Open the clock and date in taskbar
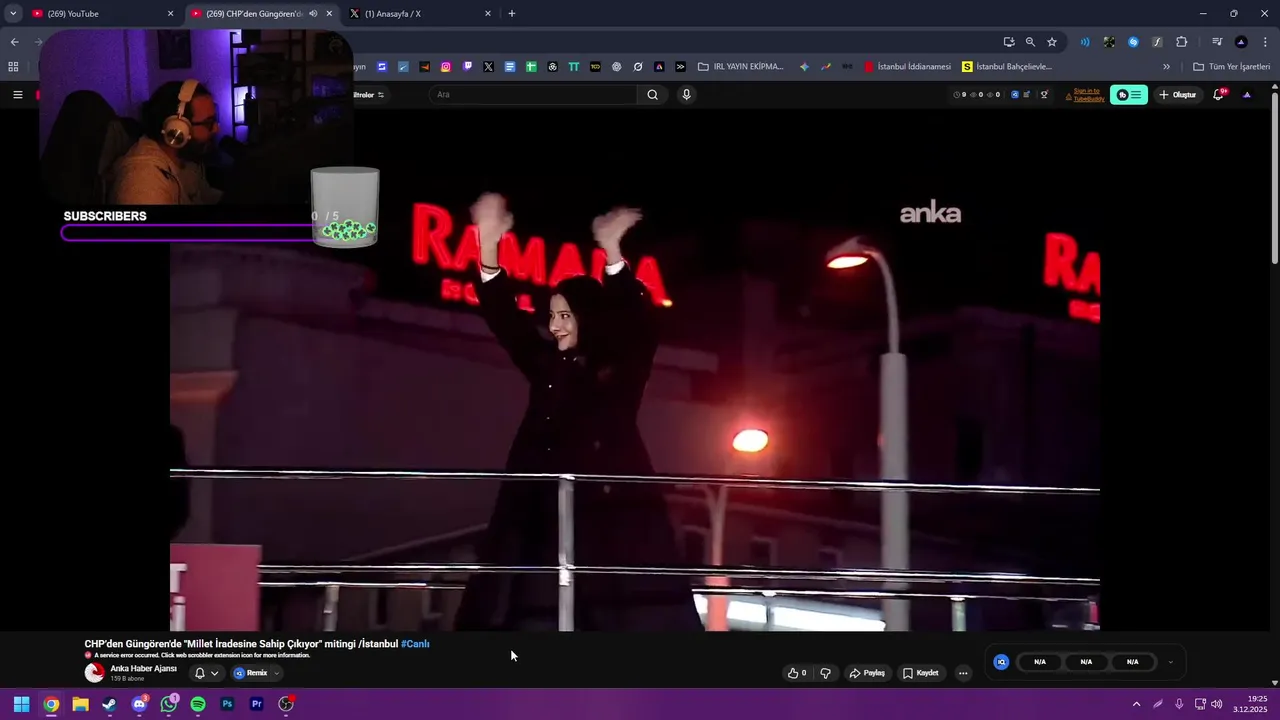 pos(1250,704)
